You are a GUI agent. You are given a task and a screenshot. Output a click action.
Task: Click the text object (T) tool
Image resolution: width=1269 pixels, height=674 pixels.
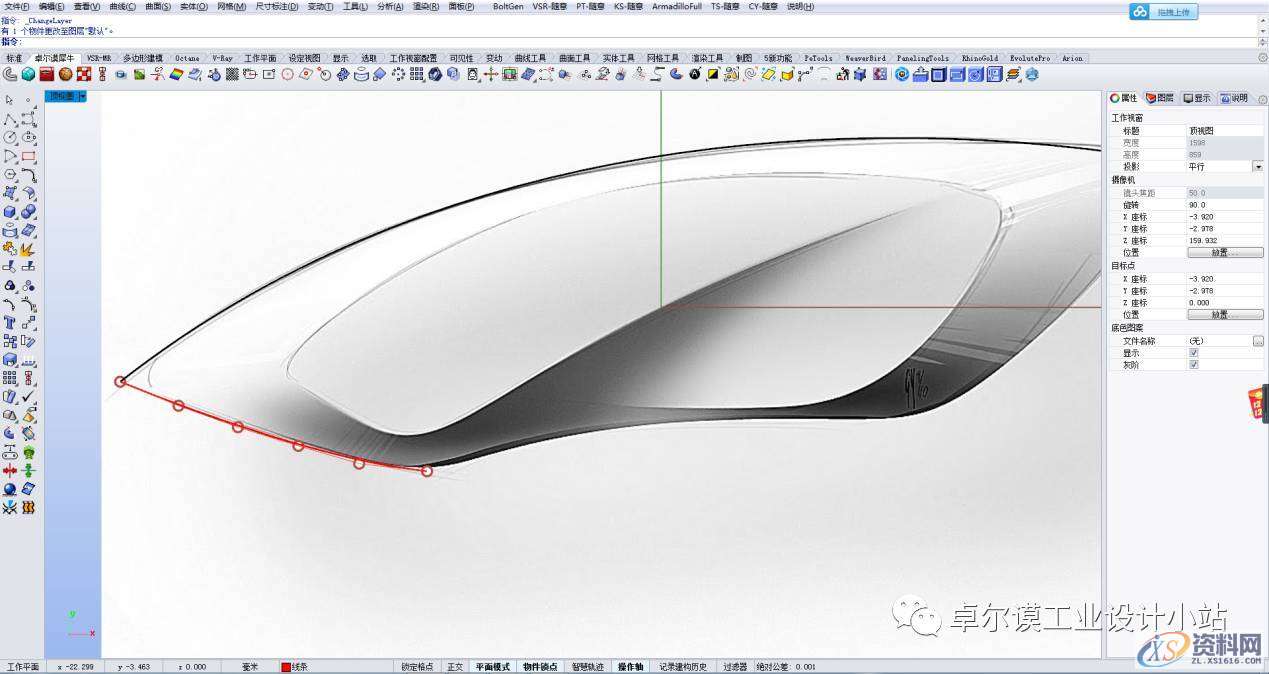(x=10, y=323)
